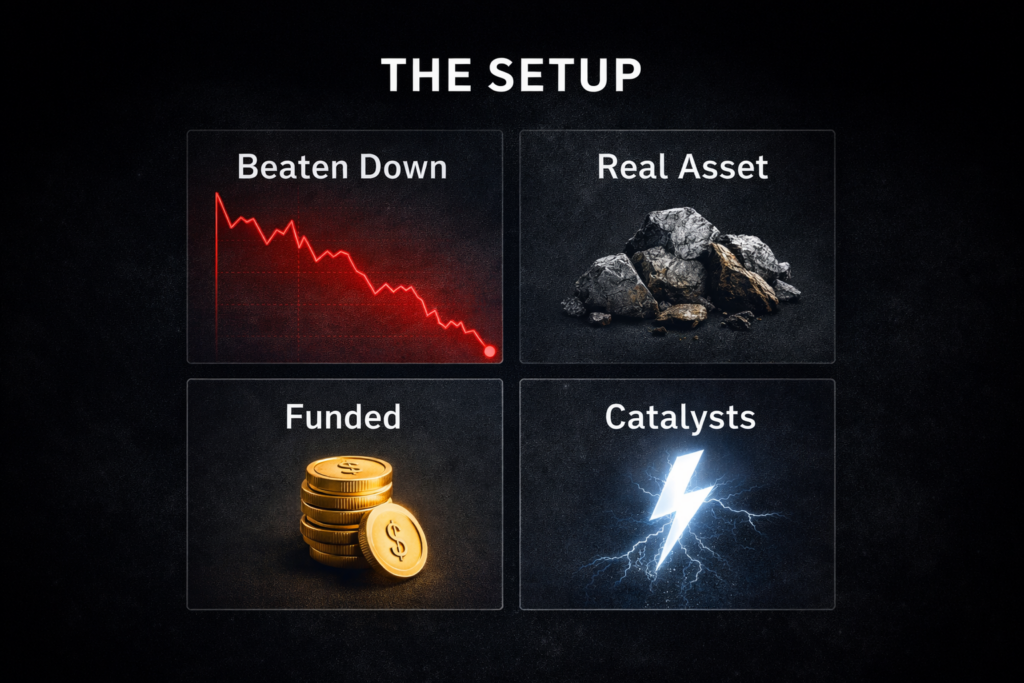
Task: Open the Real Asset card panel
Action: pos(677,246)
